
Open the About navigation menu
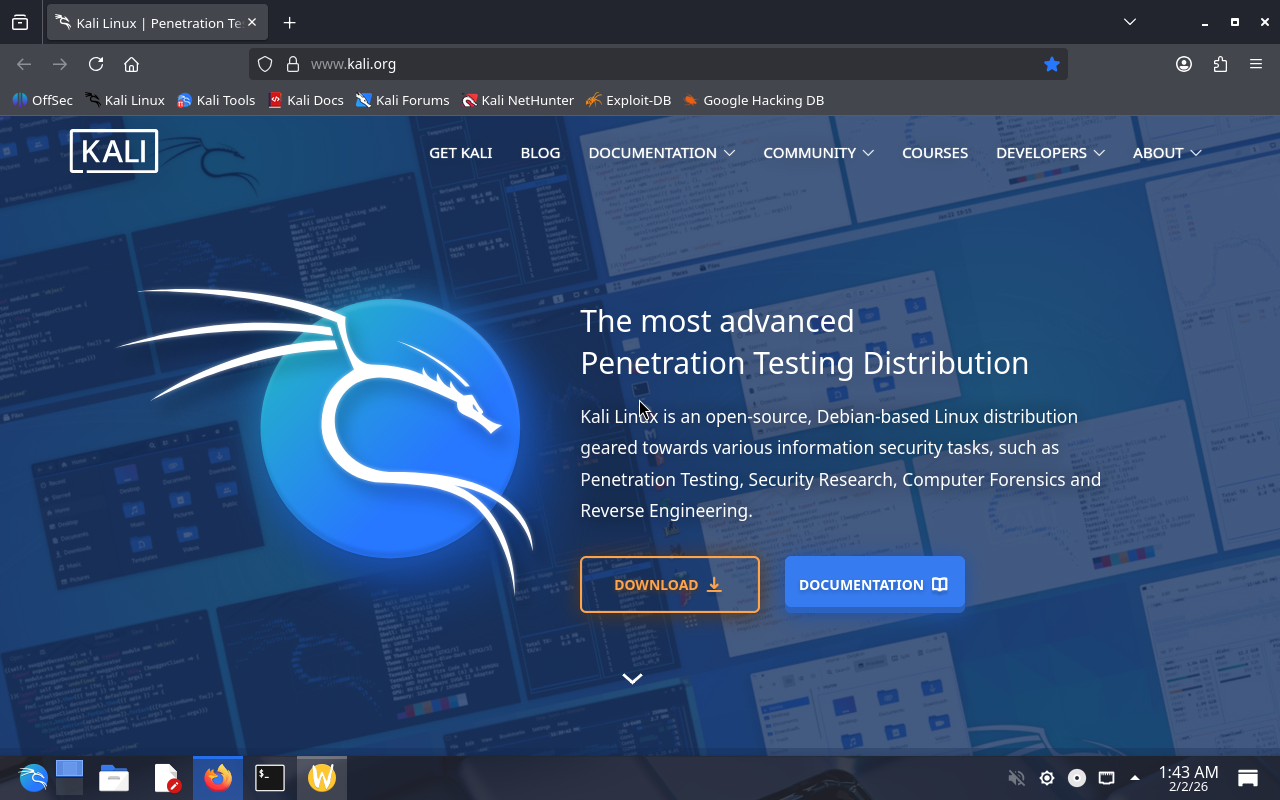pos(1166,153)
